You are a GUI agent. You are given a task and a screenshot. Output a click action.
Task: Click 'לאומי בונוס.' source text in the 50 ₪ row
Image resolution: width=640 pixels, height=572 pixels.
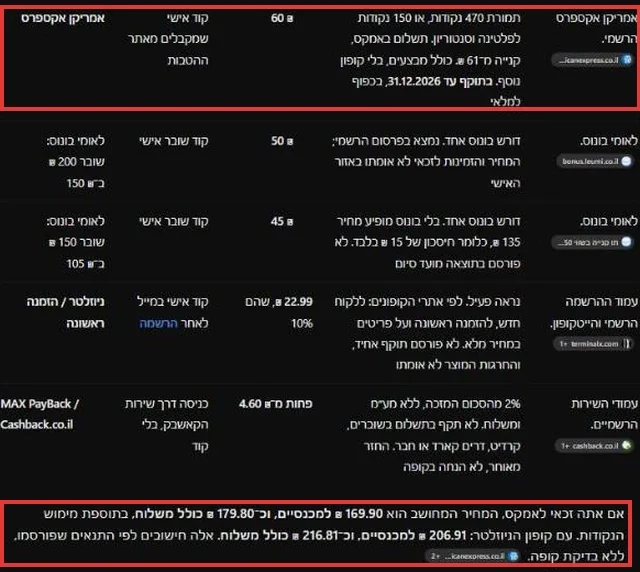pos(609,141)
